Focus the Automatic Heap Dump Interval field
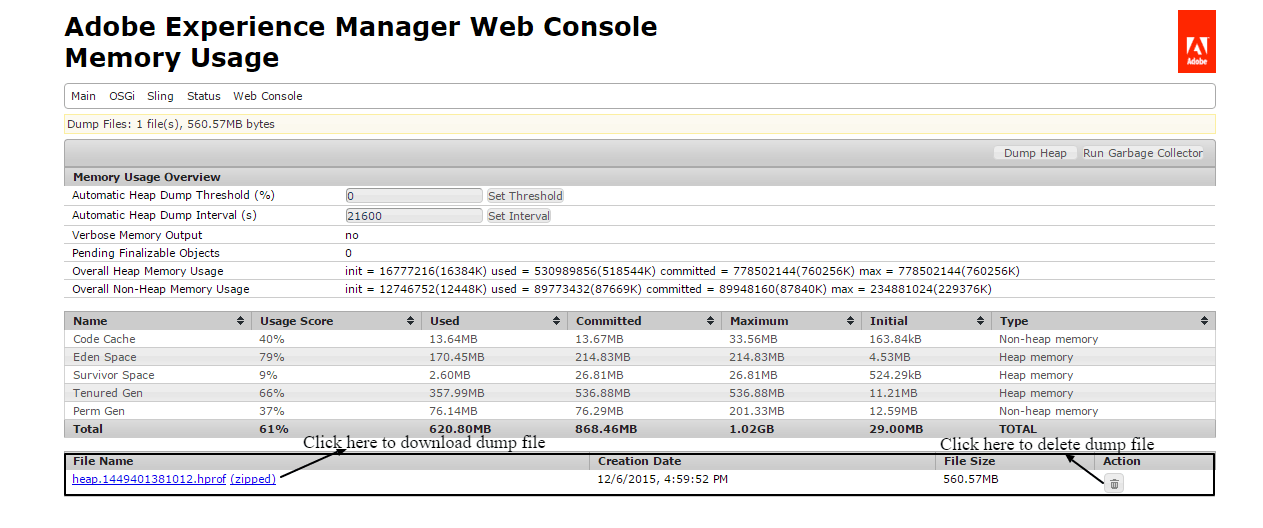 [414, 216]
